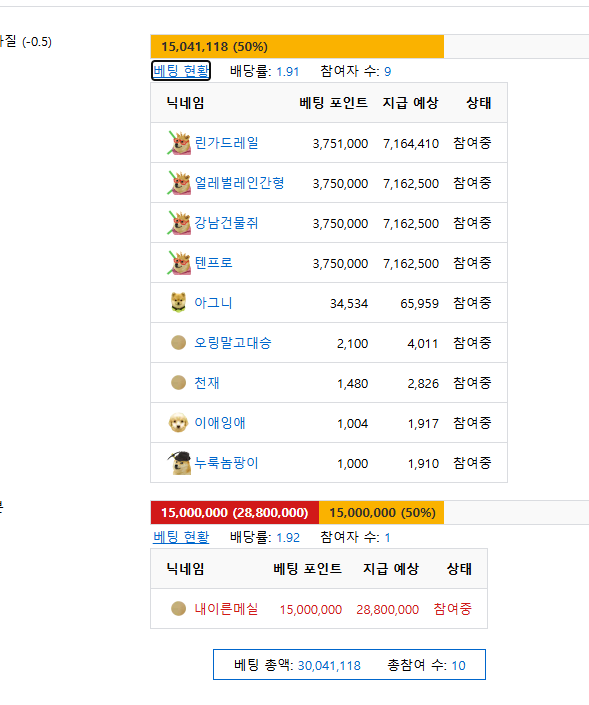
Task: Click 텐프로 avatar icon
Action: 179,263
